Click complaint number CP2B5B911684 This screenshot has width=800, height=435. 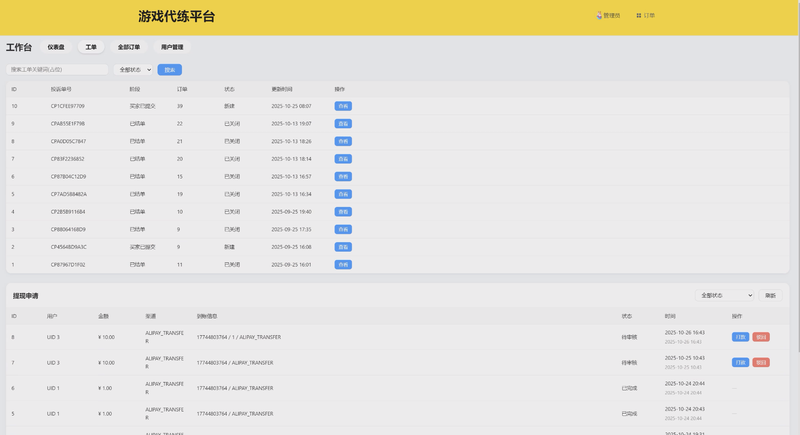[x=68, y=212]
